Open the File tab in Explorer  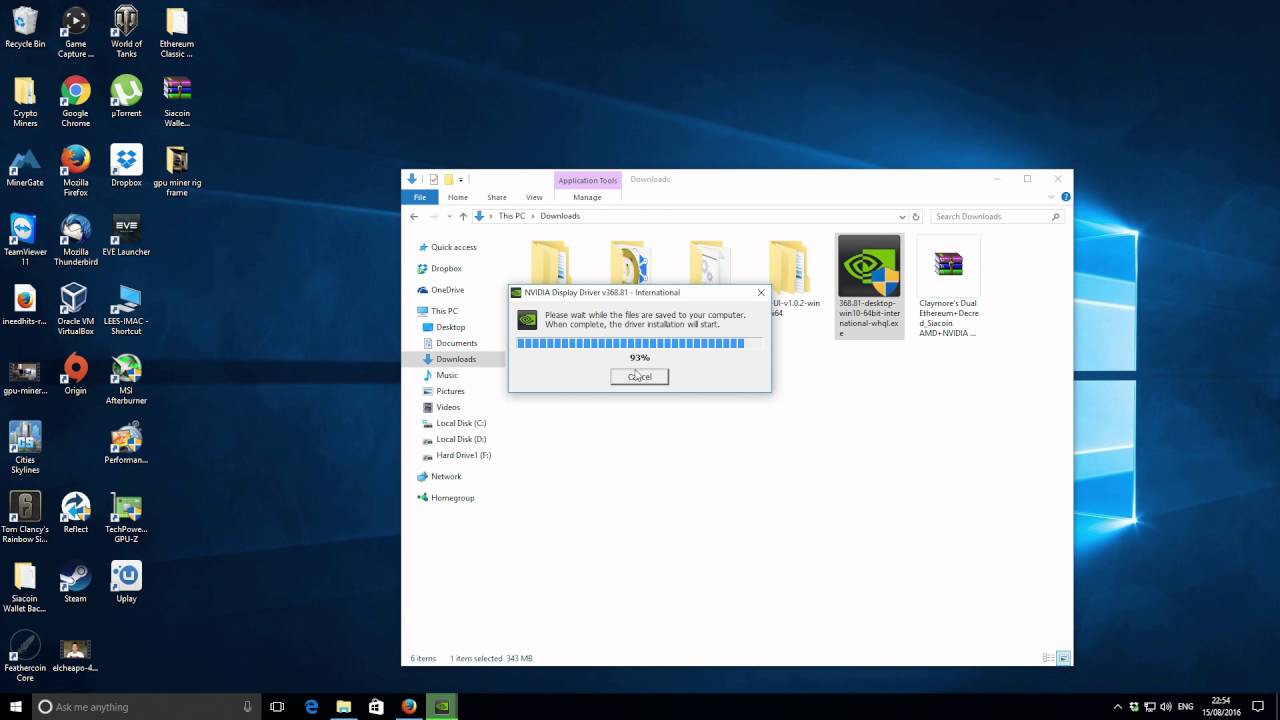tap(420, 197)
